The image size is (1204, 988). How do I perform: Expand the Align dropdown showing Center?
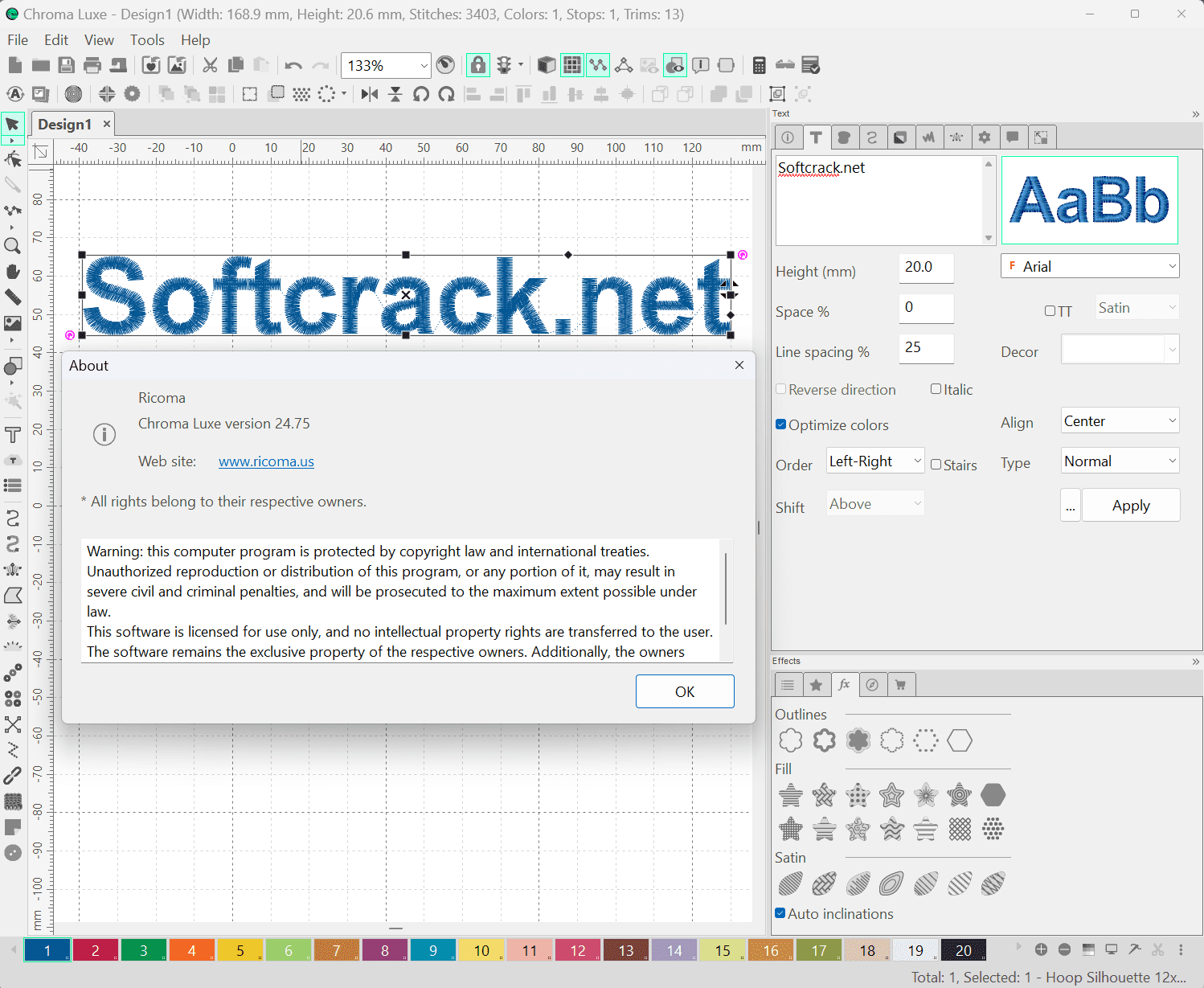[1120, 421]
